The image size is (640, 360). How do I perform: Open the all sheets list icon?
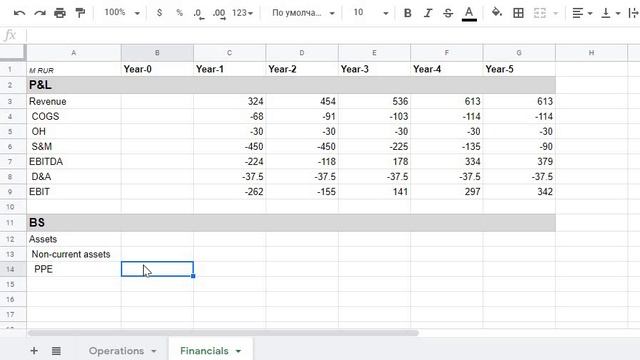56,351
